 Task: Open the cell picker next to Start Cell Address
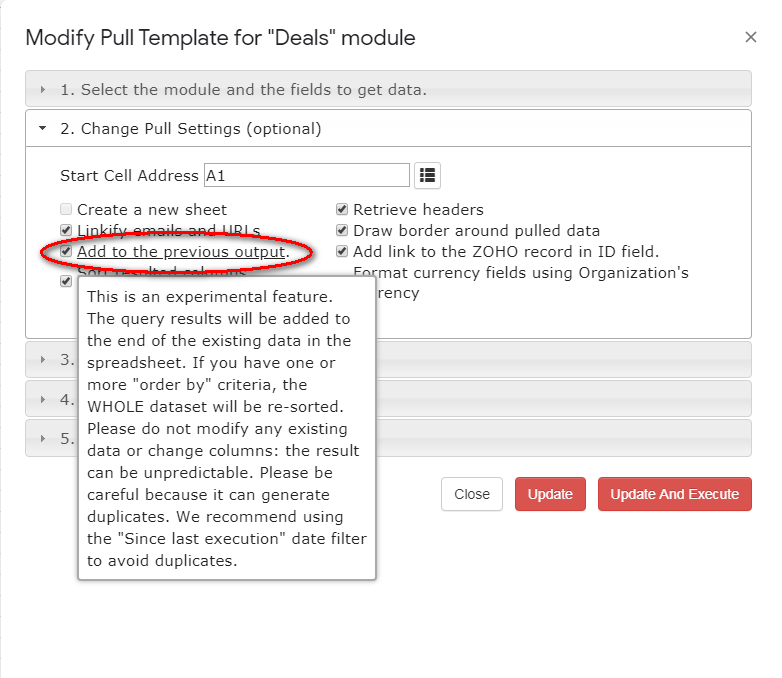click(428, 176)
